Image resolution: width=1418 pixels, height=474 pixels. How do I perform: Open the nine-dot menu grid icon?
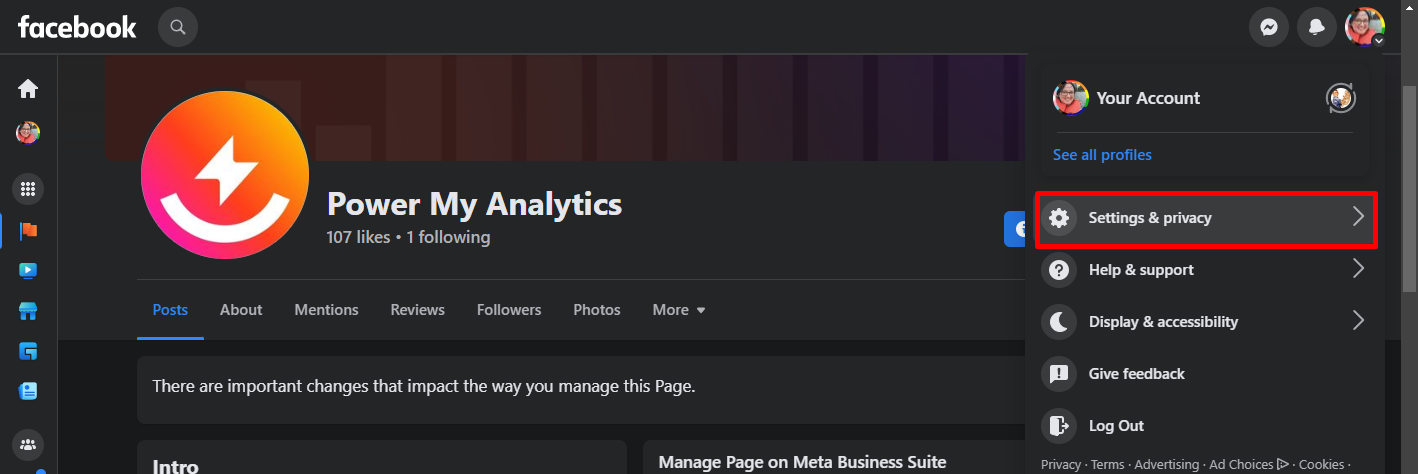(28, 188)
